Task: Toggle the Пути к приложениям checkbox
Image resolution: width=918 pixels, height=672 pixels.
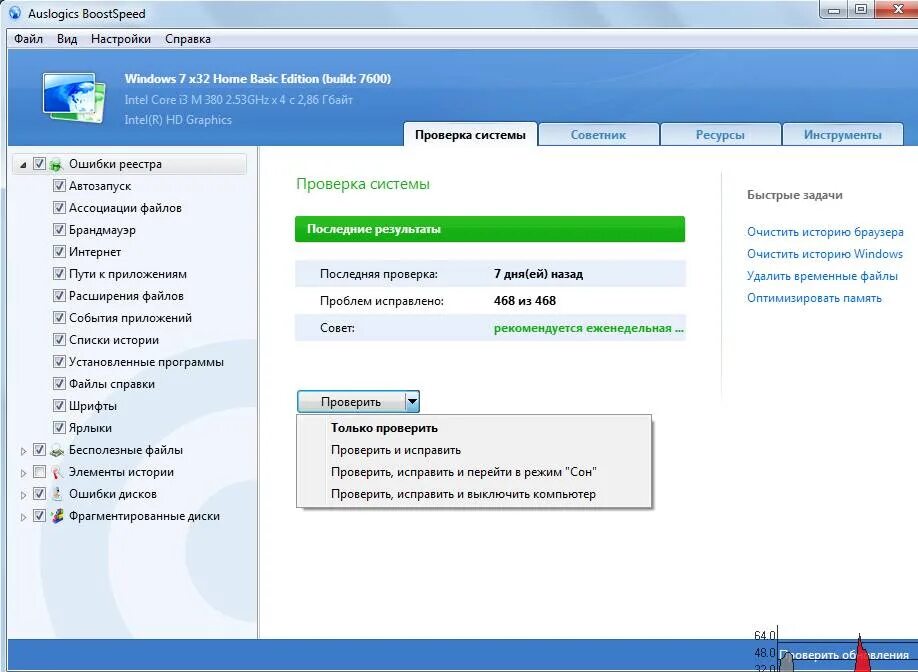Action: tap(59, 273)
